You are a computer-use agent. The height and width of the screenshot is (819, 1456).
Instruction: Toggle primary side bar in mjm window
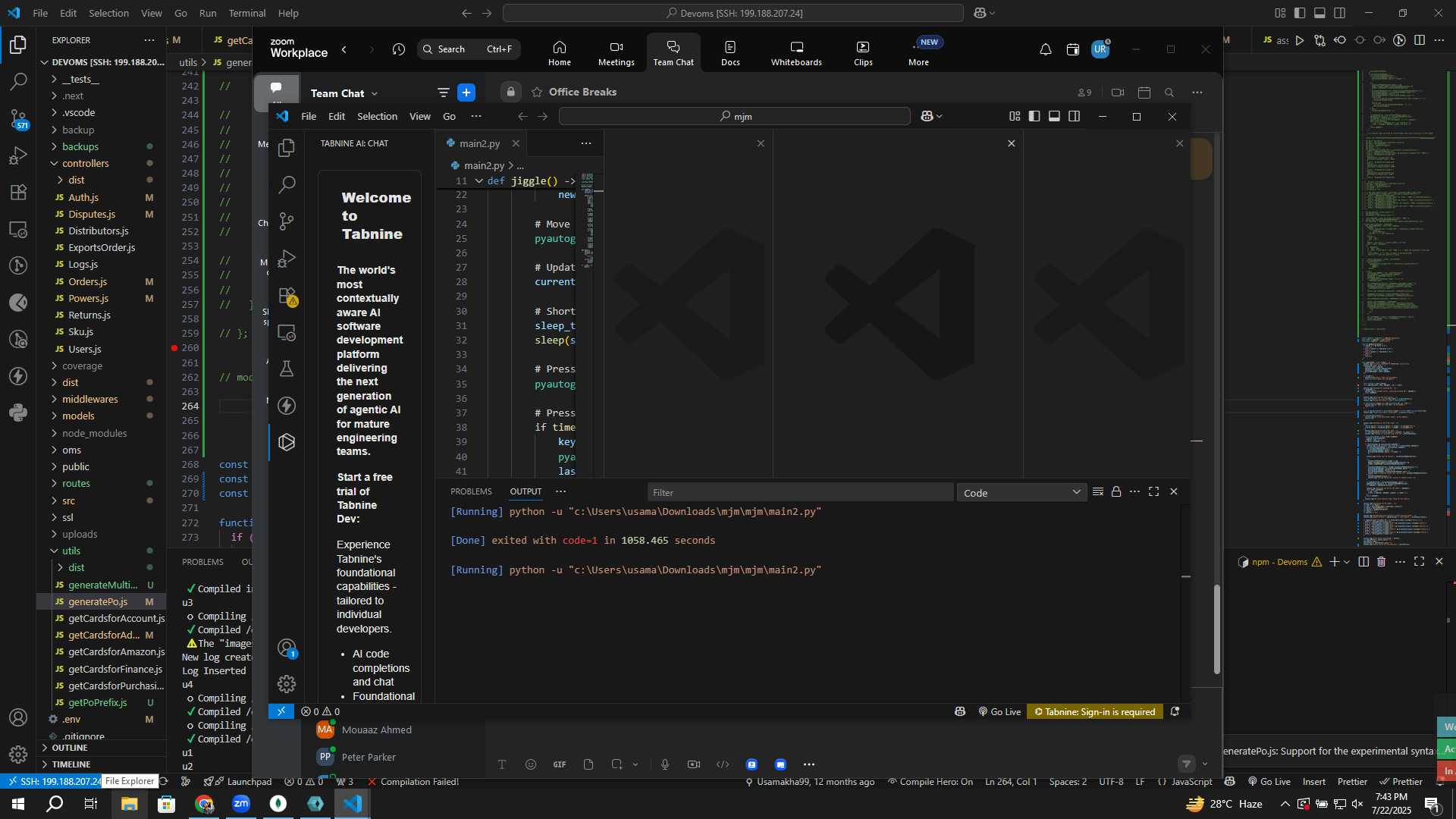1034,116
